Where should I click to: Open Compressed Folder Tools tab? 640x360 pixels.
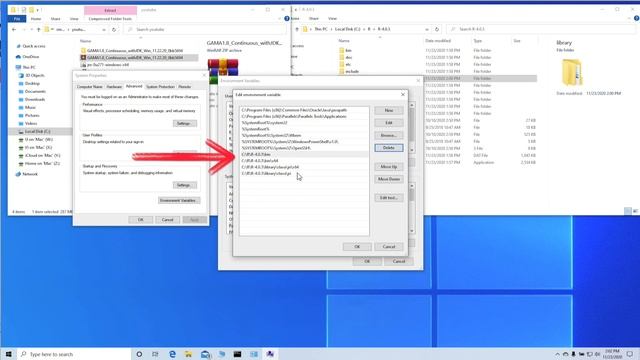pyautogui.click(x=110, y=19)
